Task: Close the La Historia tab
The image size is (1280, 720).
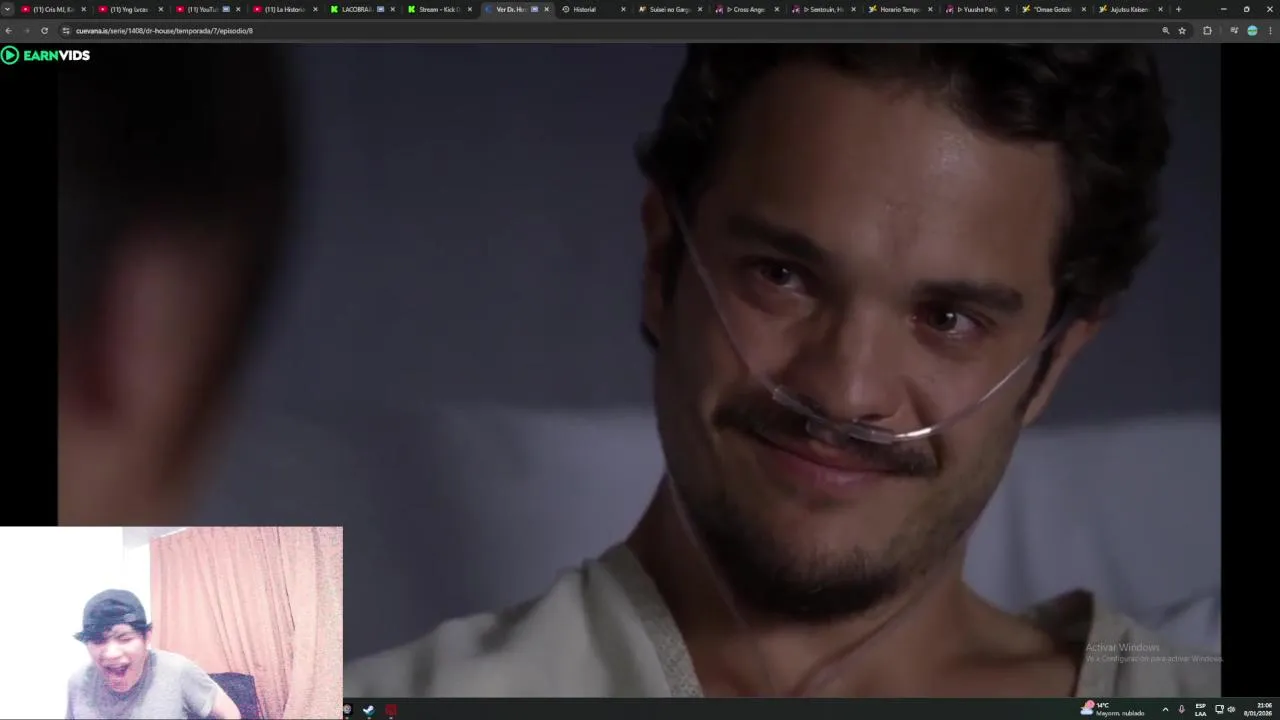Action: tap(315, 9)
